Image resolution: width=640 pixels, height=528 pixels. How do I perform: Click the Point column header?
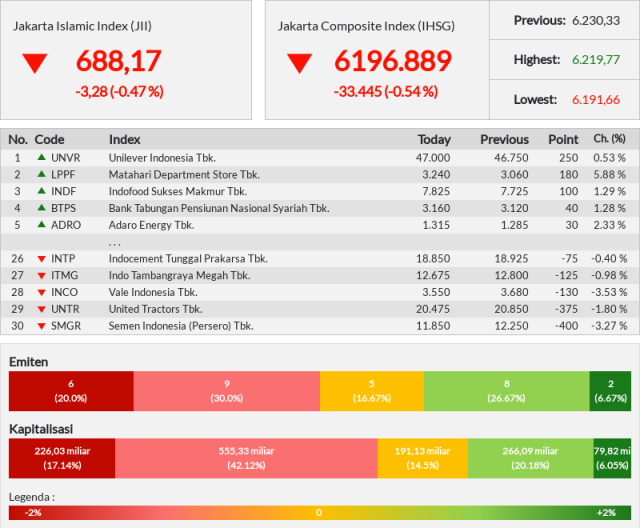pyautogui.click(x=563, y=140)
